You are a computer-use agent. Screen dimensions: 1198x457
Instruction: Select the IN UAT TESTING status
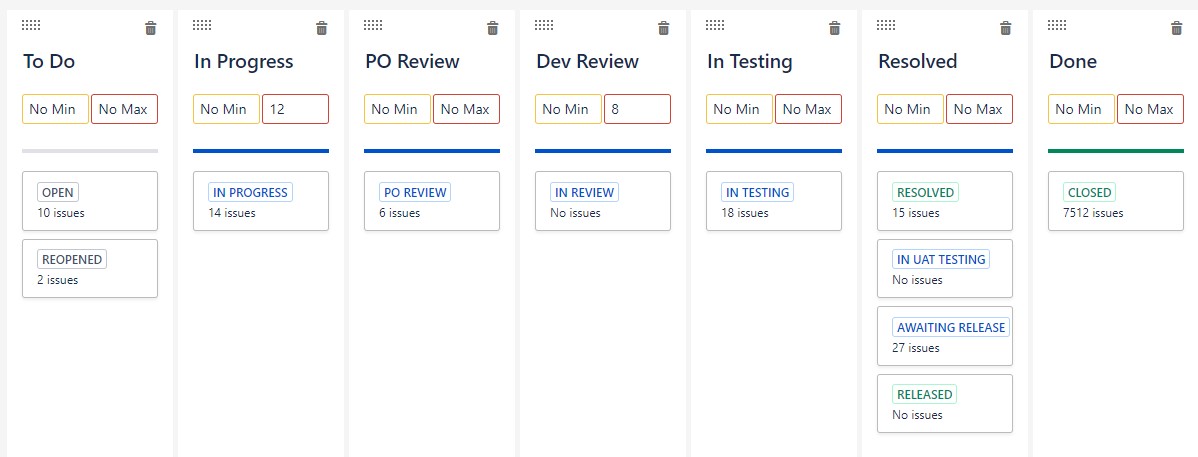pos(945,268)
